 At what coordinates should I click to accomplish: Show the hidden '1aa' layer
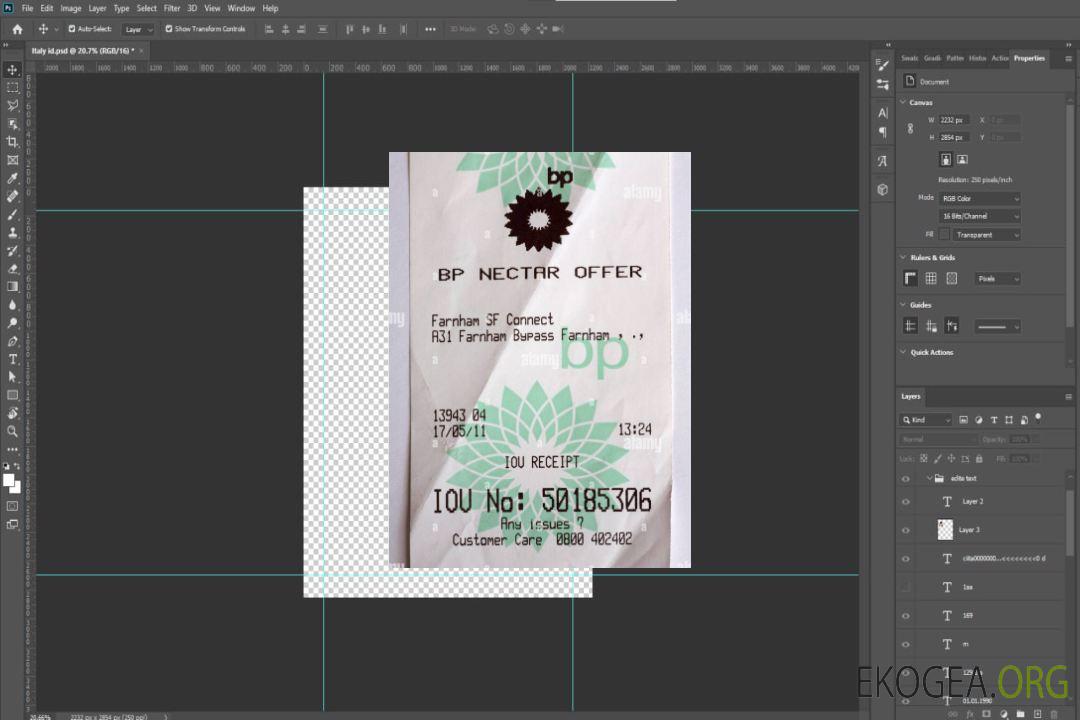[906, 587]
